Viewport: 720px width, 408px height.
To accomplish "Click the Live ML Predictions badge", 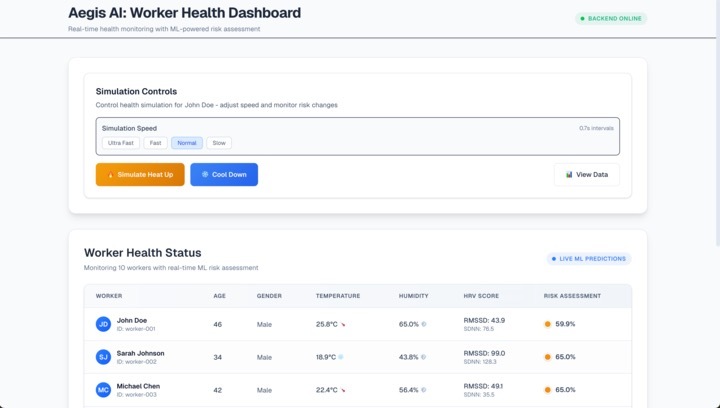I will [x=589, y=259].
